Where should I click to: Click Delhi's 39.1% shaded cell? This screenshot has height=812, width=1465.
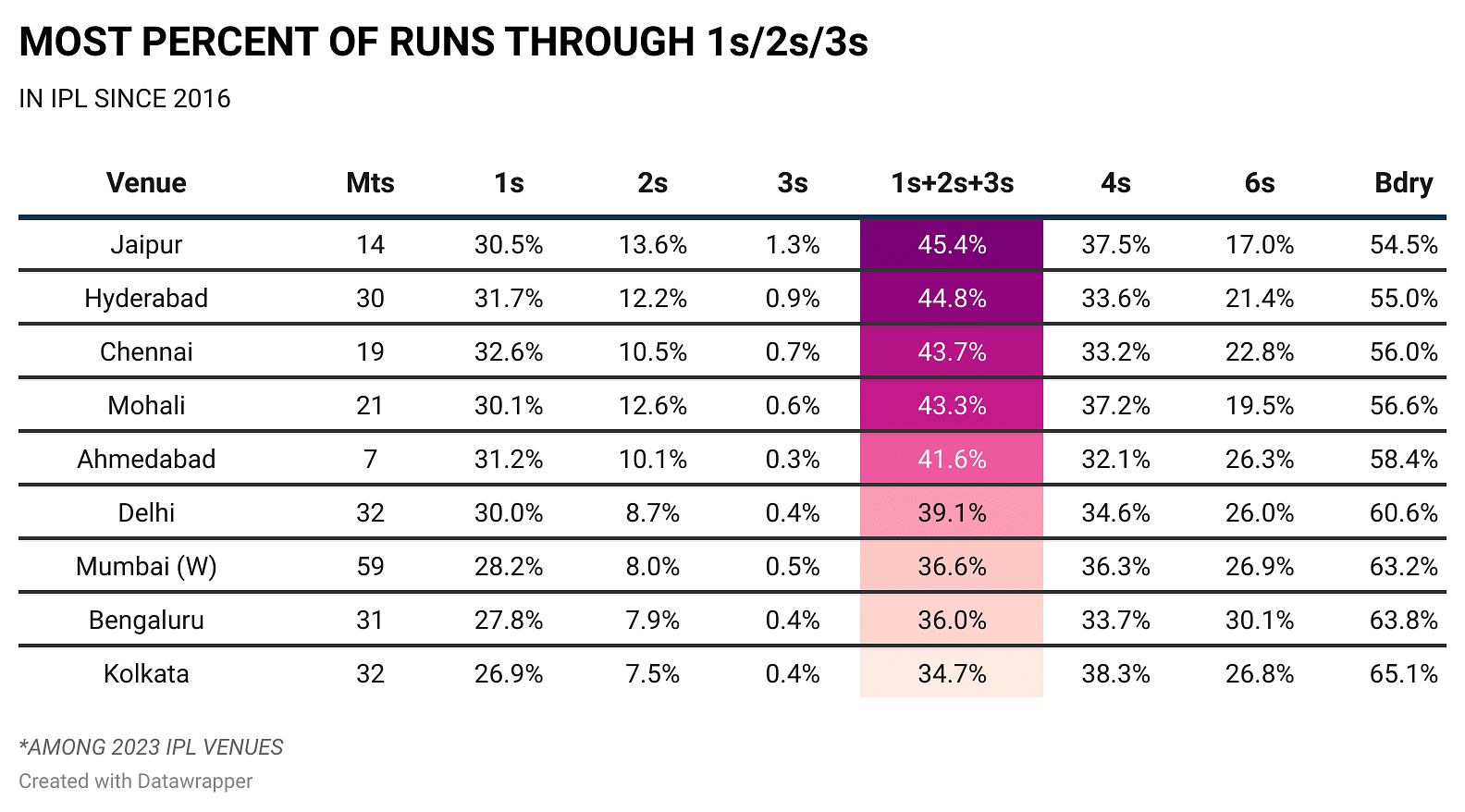(952, 513)
